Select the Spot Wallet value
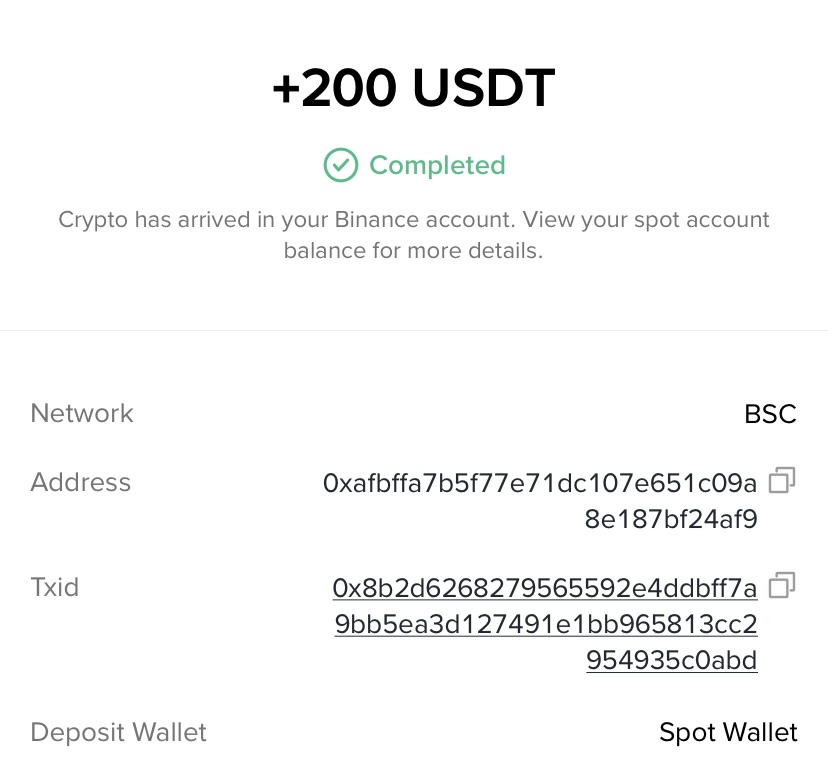The width and height of the screenshot is (828, 771). 728,733
